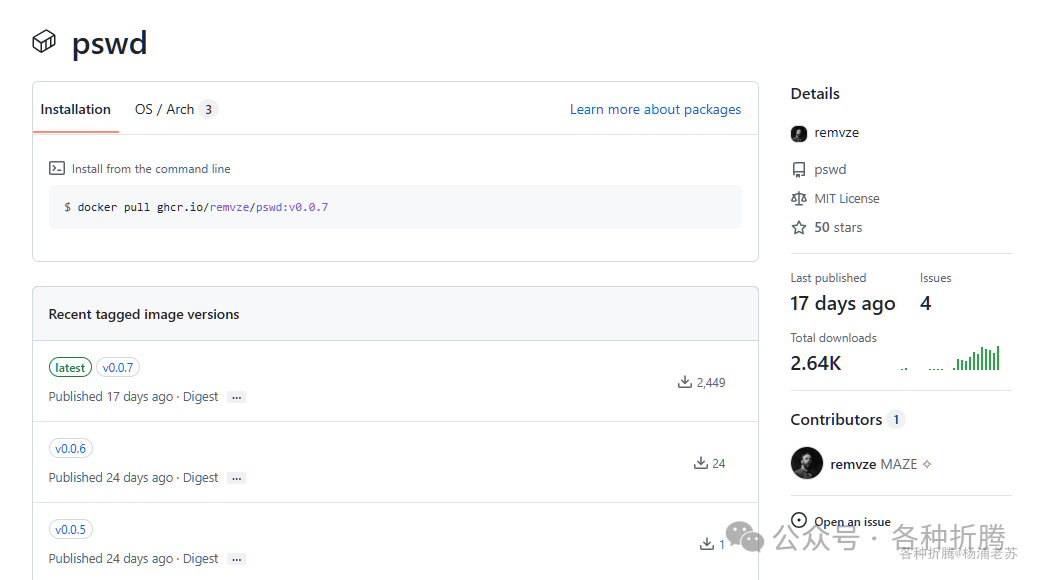Click the Issues count 4
The width and height of the screenshot is (1039, 580).
pos(926,303)
